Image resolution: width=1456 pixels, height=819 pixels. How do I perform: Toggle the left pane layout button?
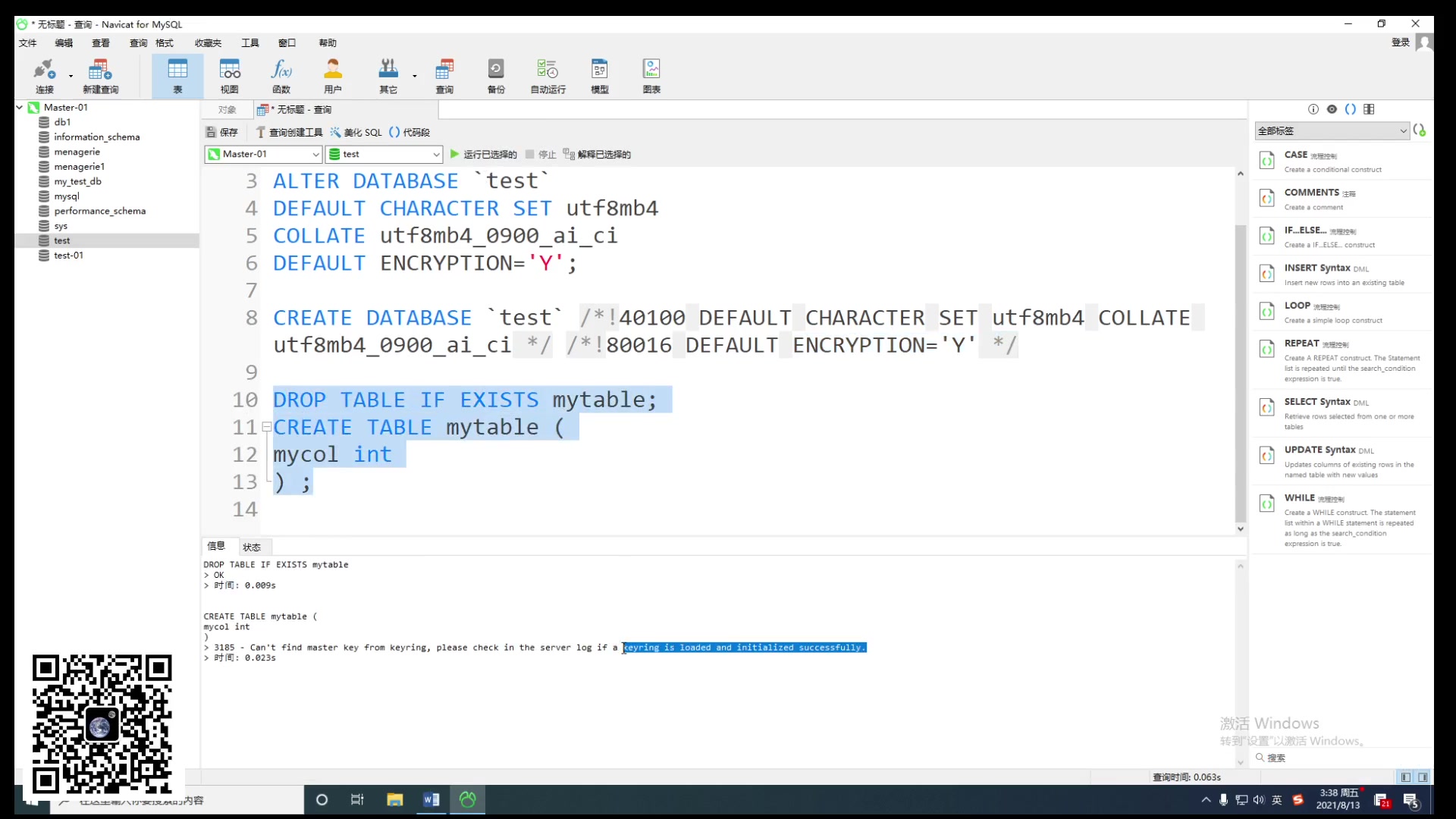coord(1405,777)
